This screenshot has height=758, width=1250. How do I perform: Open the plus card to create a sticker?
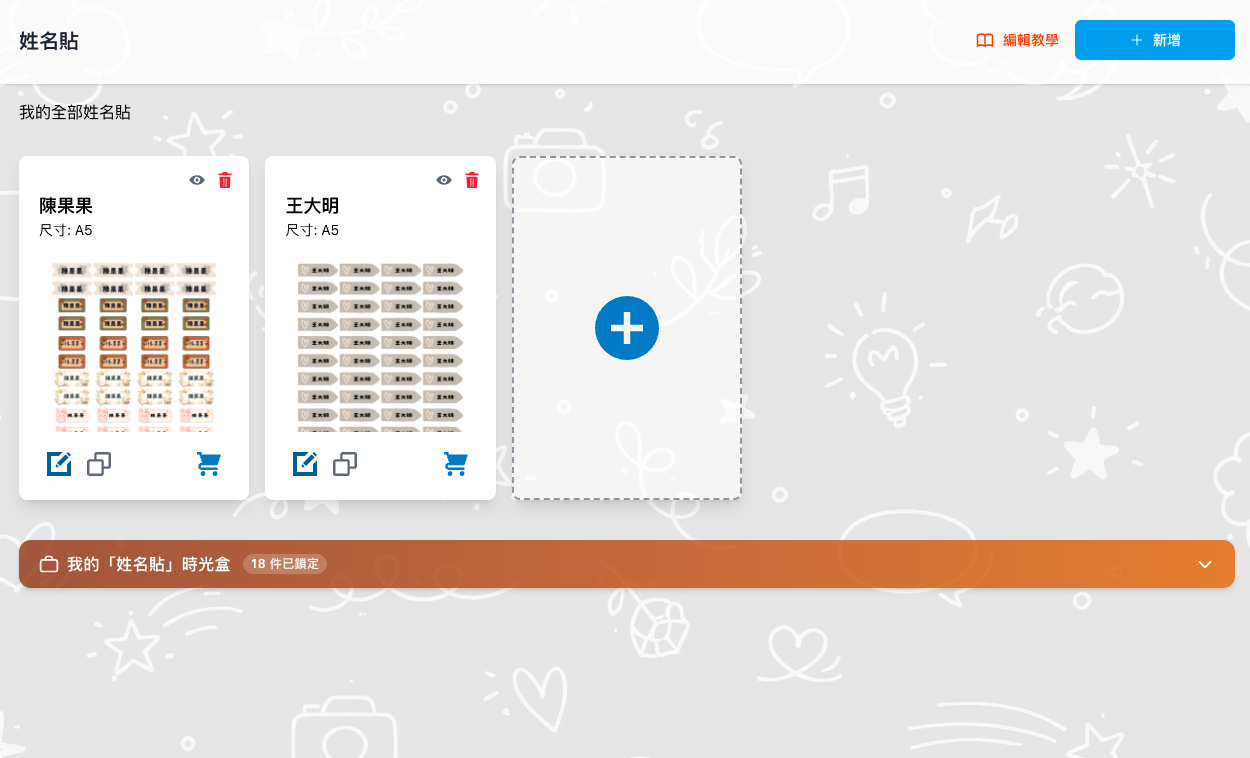pyautogui.click(x=626, y=327)
